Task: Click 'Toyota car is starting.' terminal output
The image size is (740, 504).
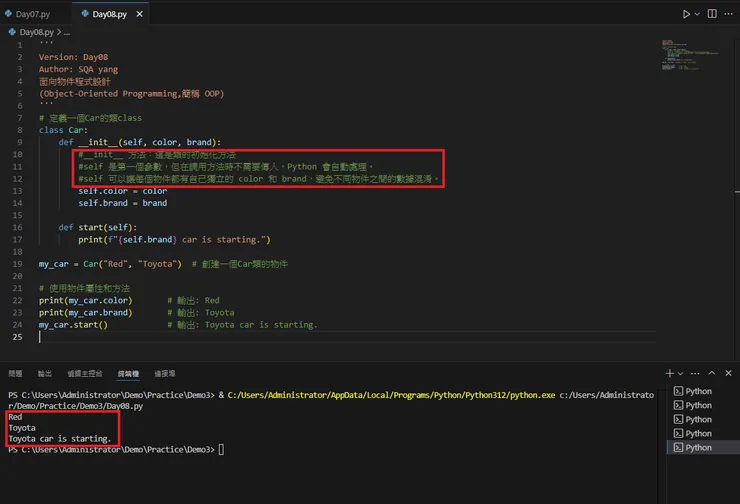Action: [x=59, y=438]
